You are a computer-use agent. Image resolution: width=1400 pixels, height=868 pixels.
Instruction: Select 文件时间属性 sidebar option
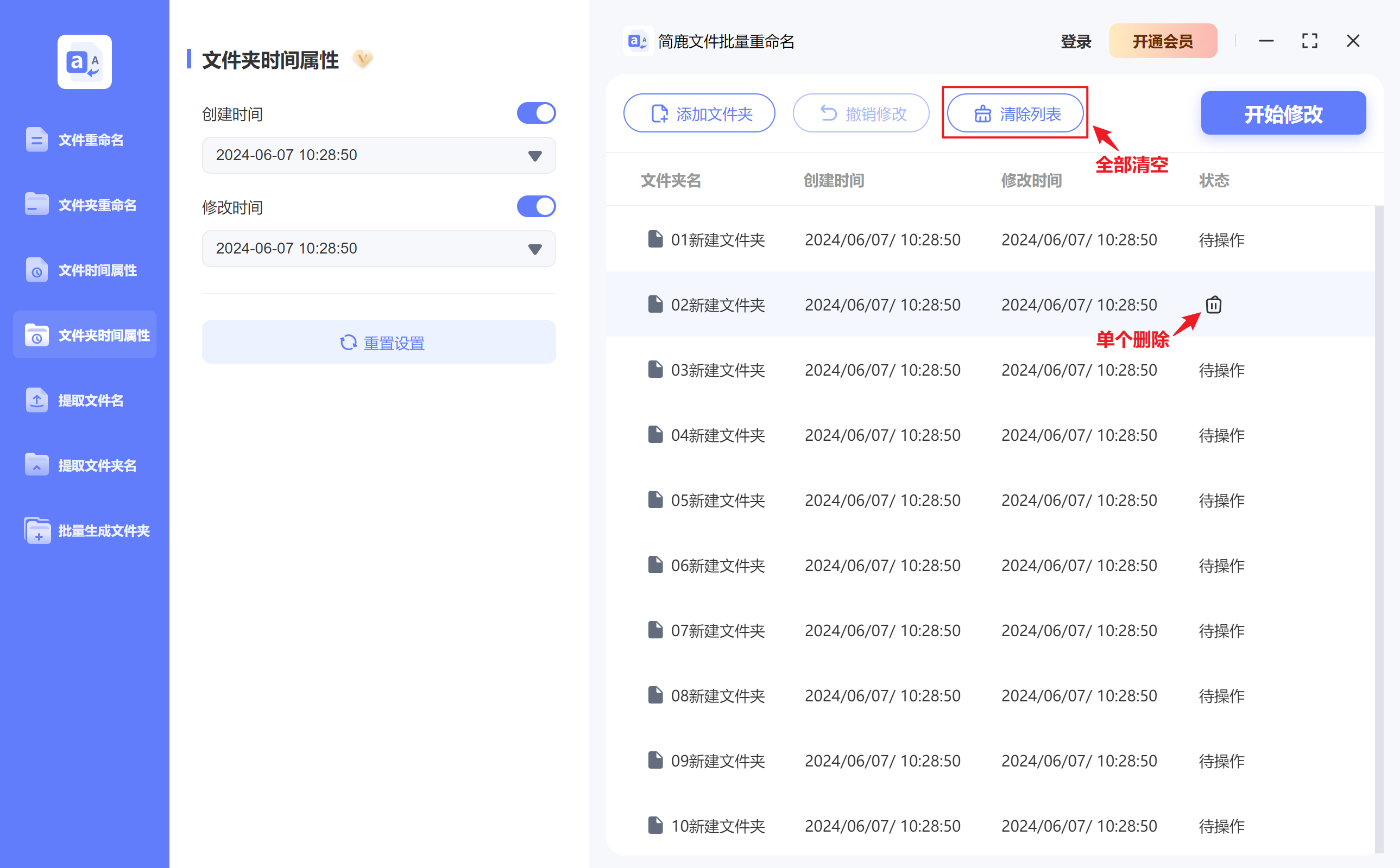[97, 270]
